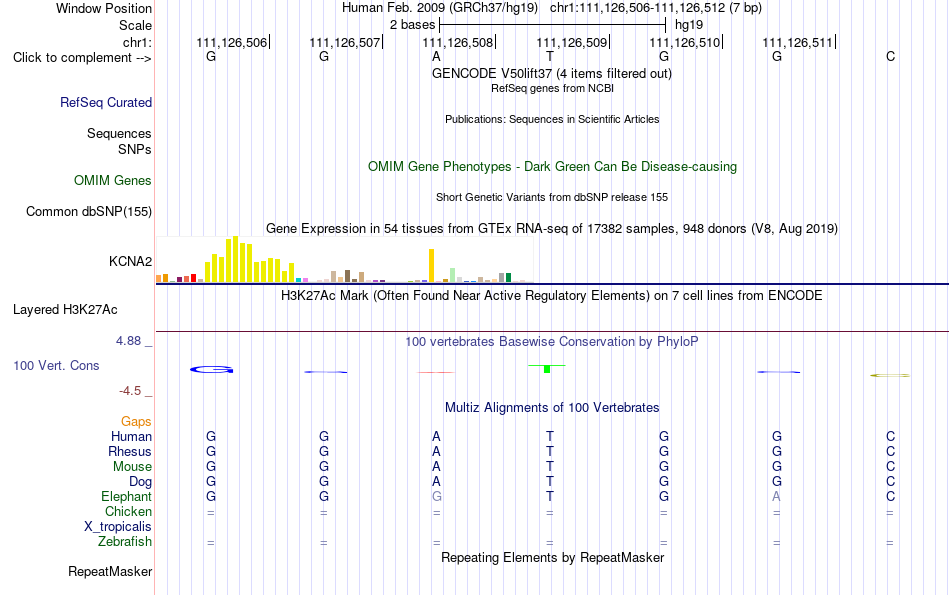Click the Window Position label
The image size is (950, 595).
[104, 8]
